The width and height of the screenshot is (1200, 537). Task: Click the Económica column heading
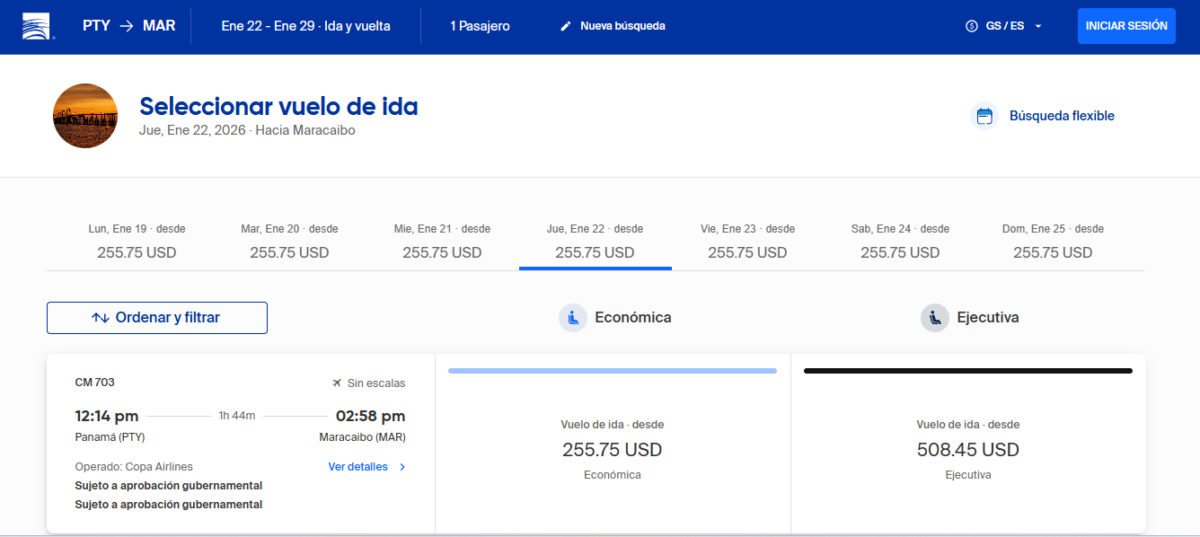click(633, 318)
